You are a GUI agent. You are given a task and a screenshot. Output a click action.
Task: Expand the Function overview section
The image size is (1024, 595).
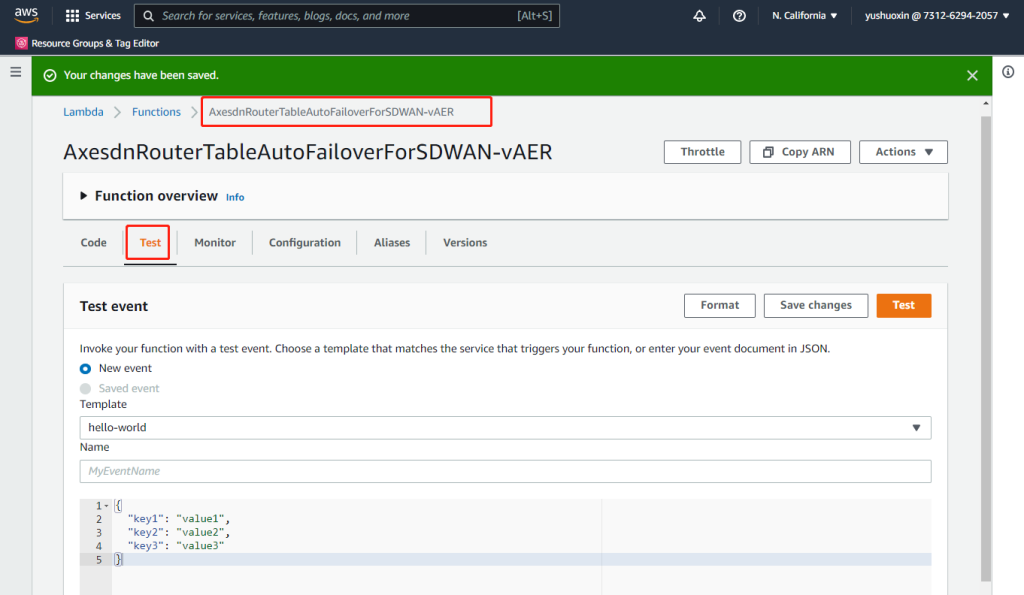point(84,196)
